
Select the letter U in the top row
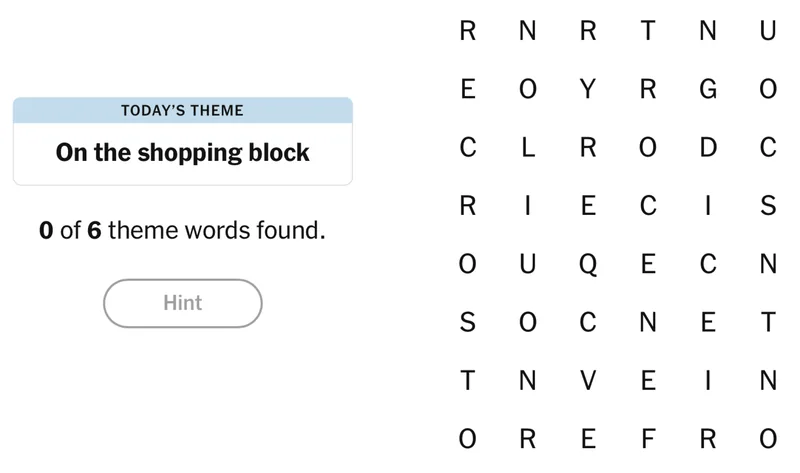pos(768,32)
